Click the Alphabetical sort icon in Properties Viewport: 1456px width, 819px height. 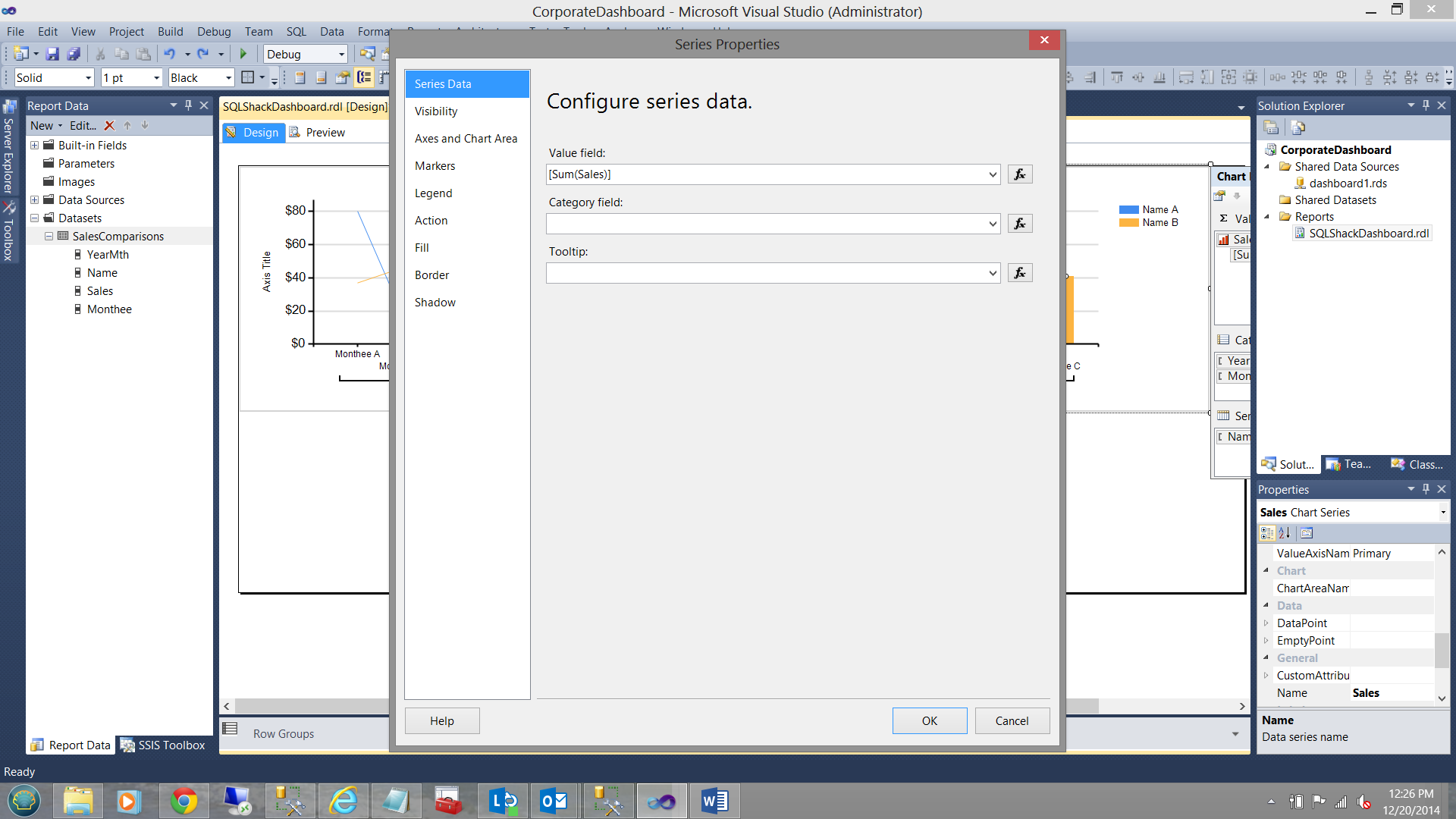coord(1284,533)
